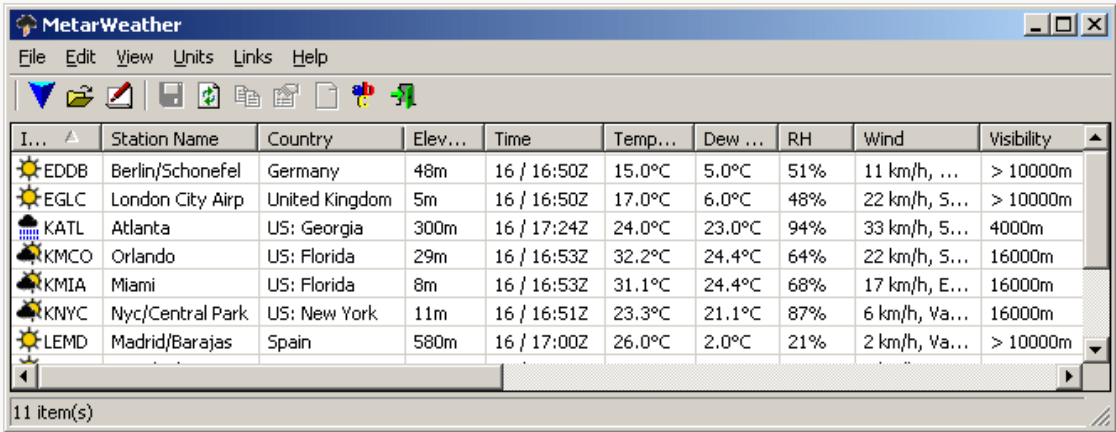Sort by Time column header
Viewport: 1116px width, 432px height.
(x=544, y=139)
